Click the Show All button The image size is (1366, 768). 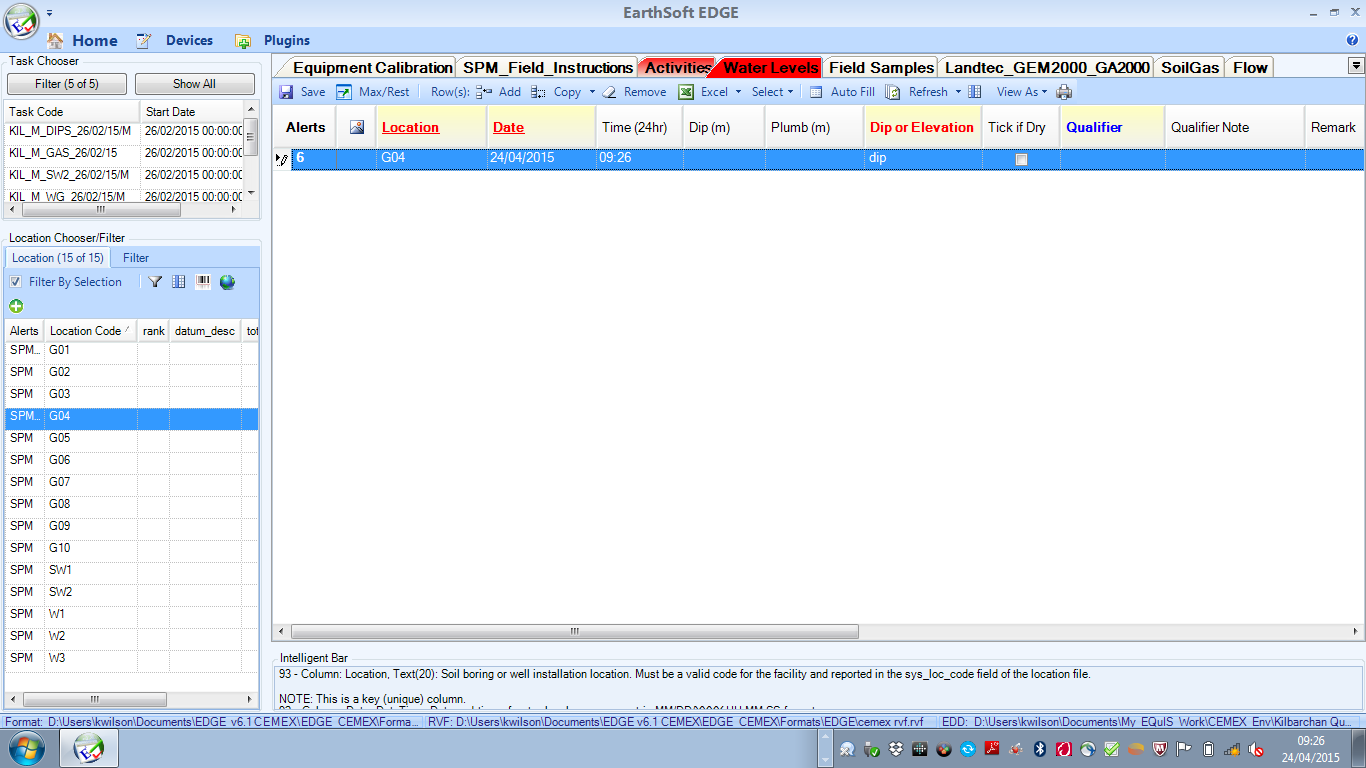[194, 84]
